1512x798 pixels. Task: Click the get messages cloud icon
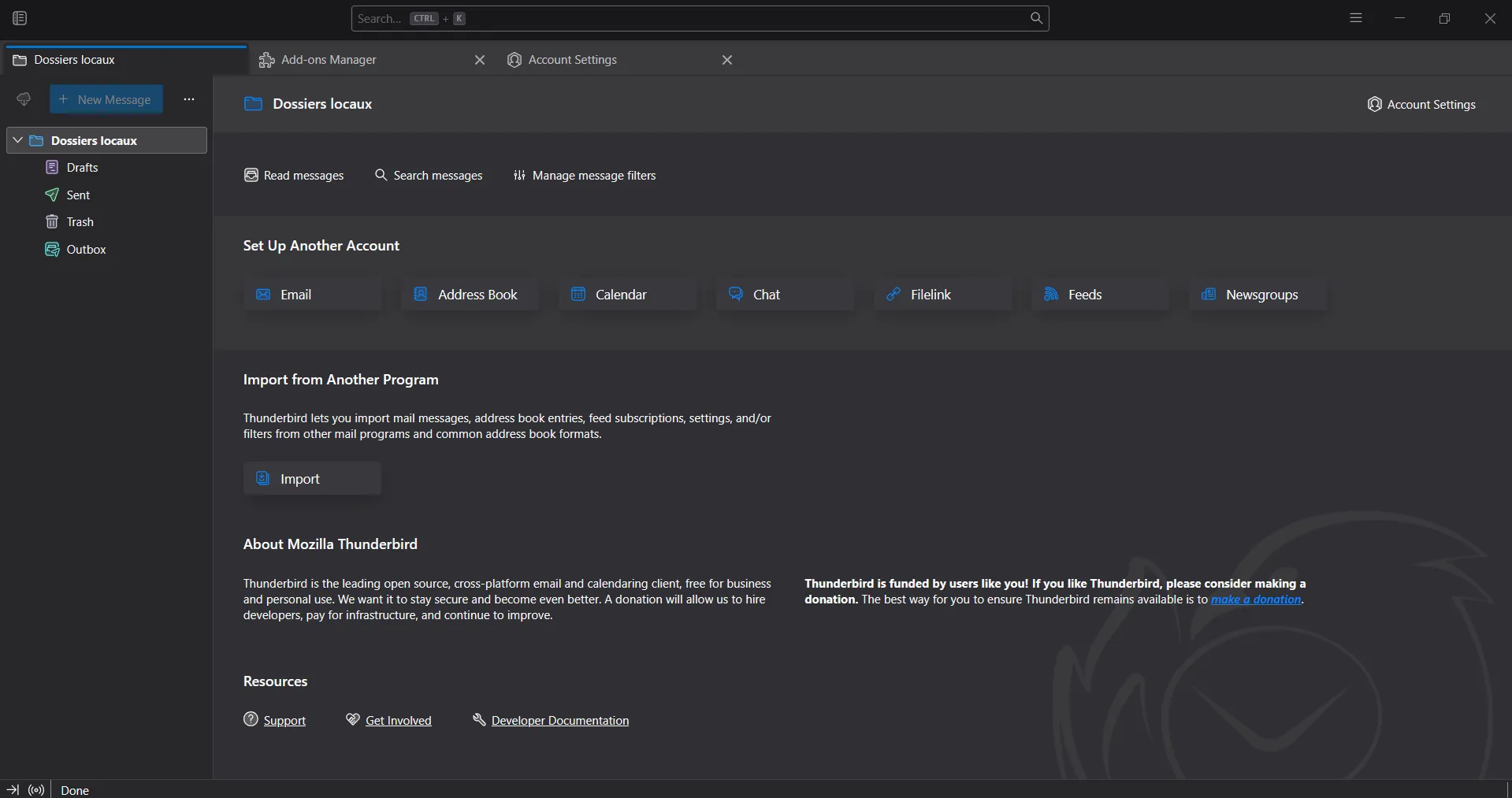pyautogui.click(x=24, y=99)
